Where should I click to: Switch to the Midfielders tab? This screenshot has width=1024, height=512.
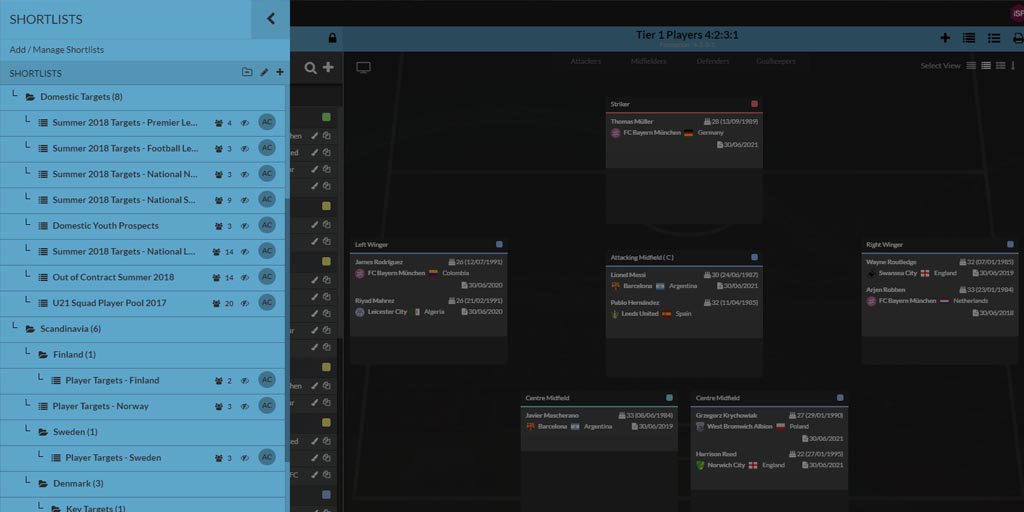(x=648, y=61)
